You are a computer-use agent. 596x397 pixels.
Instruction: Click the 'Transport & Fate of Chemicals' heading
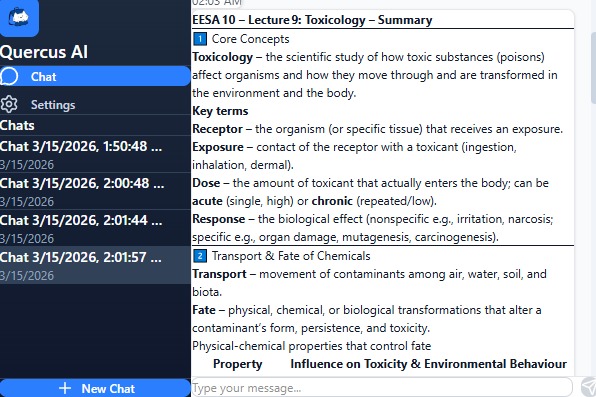(291, 256)
